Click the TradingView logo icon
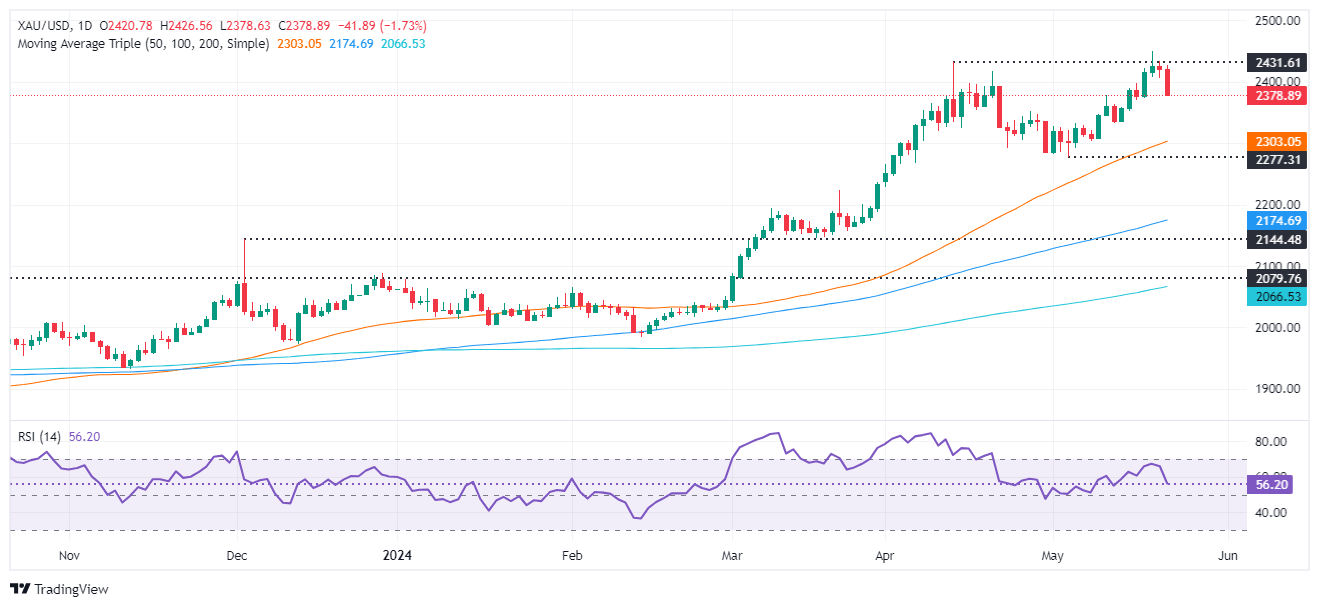1319x607 pixels. 20,589
